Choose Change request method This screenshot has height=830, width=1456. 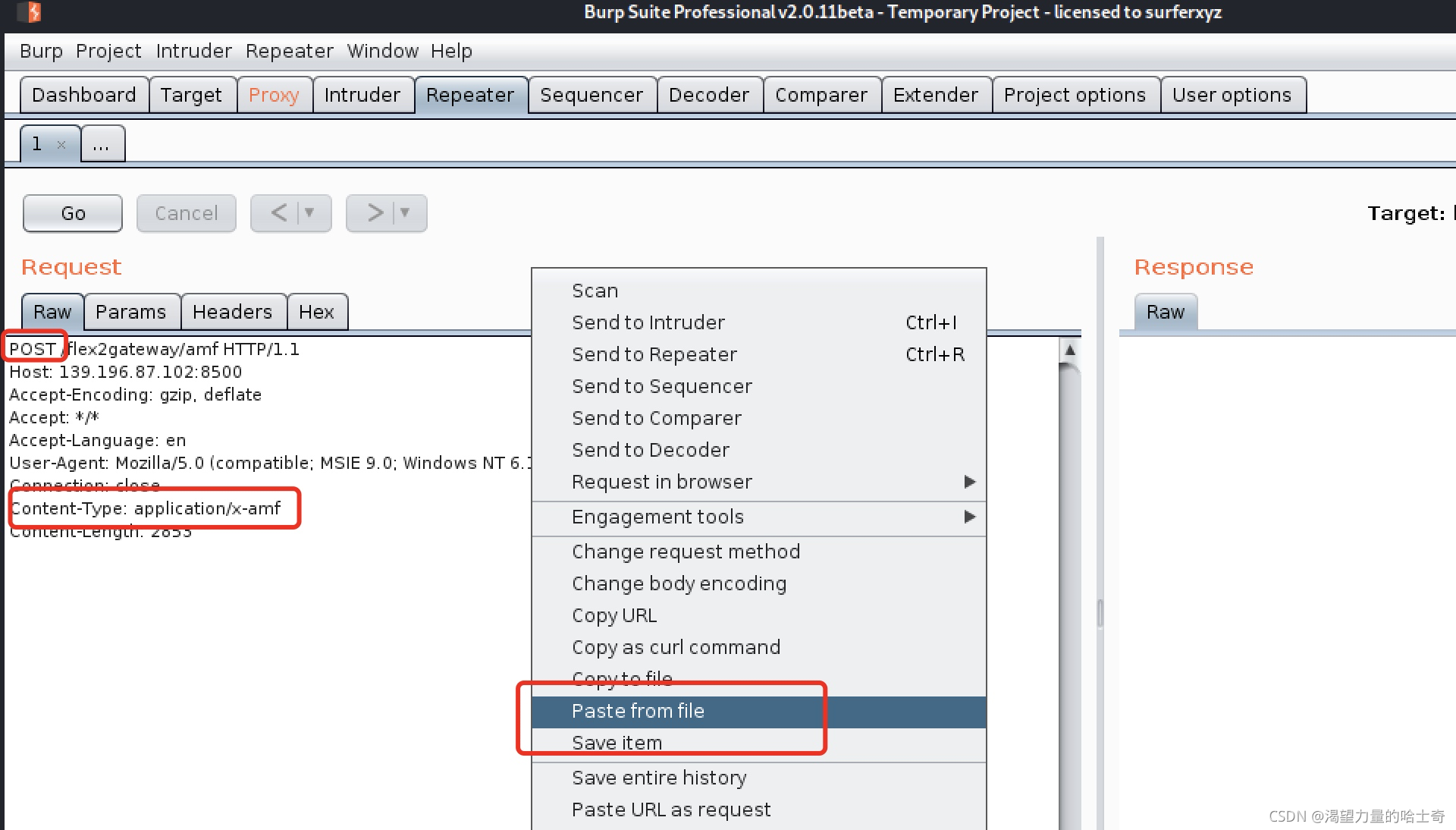(x=758, y=552)
